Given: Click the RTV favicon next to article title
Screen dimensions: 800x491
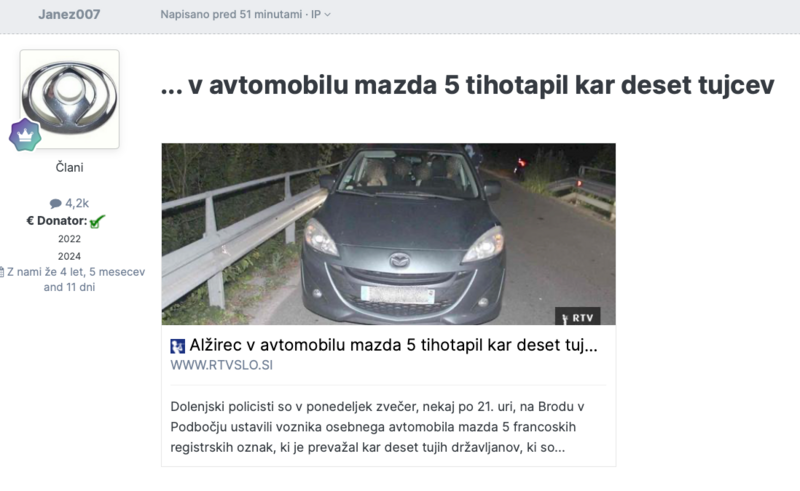Looking at the screenshot, I should pyautogui.click(x=178, y=347).
